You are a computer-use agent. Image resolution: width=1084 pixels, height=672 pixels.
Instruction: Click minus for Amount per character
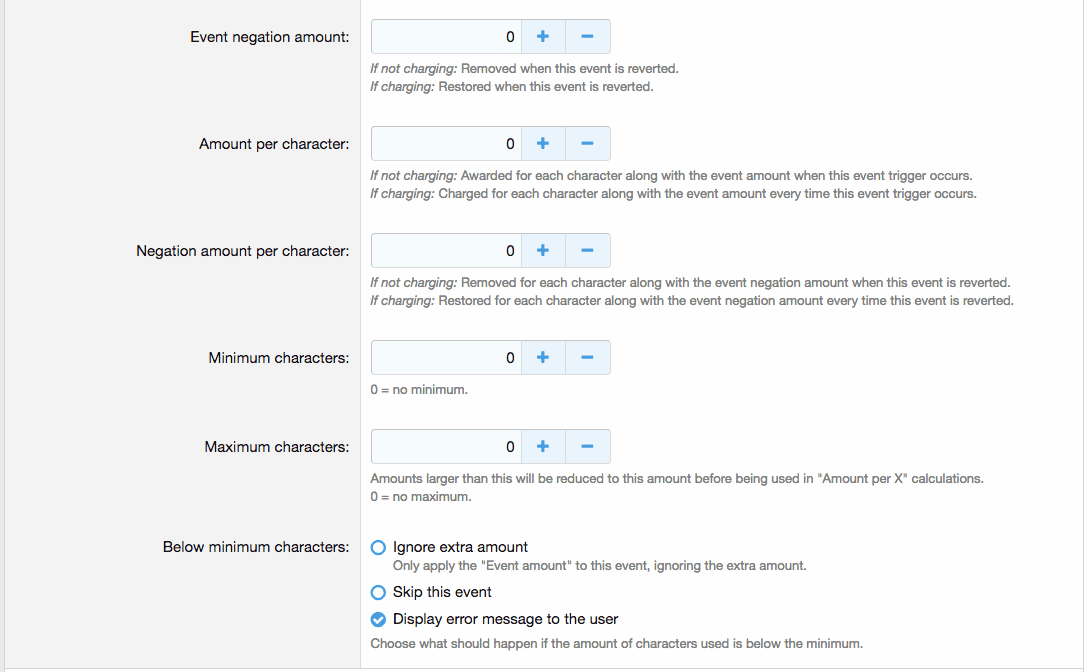point(588,144)
